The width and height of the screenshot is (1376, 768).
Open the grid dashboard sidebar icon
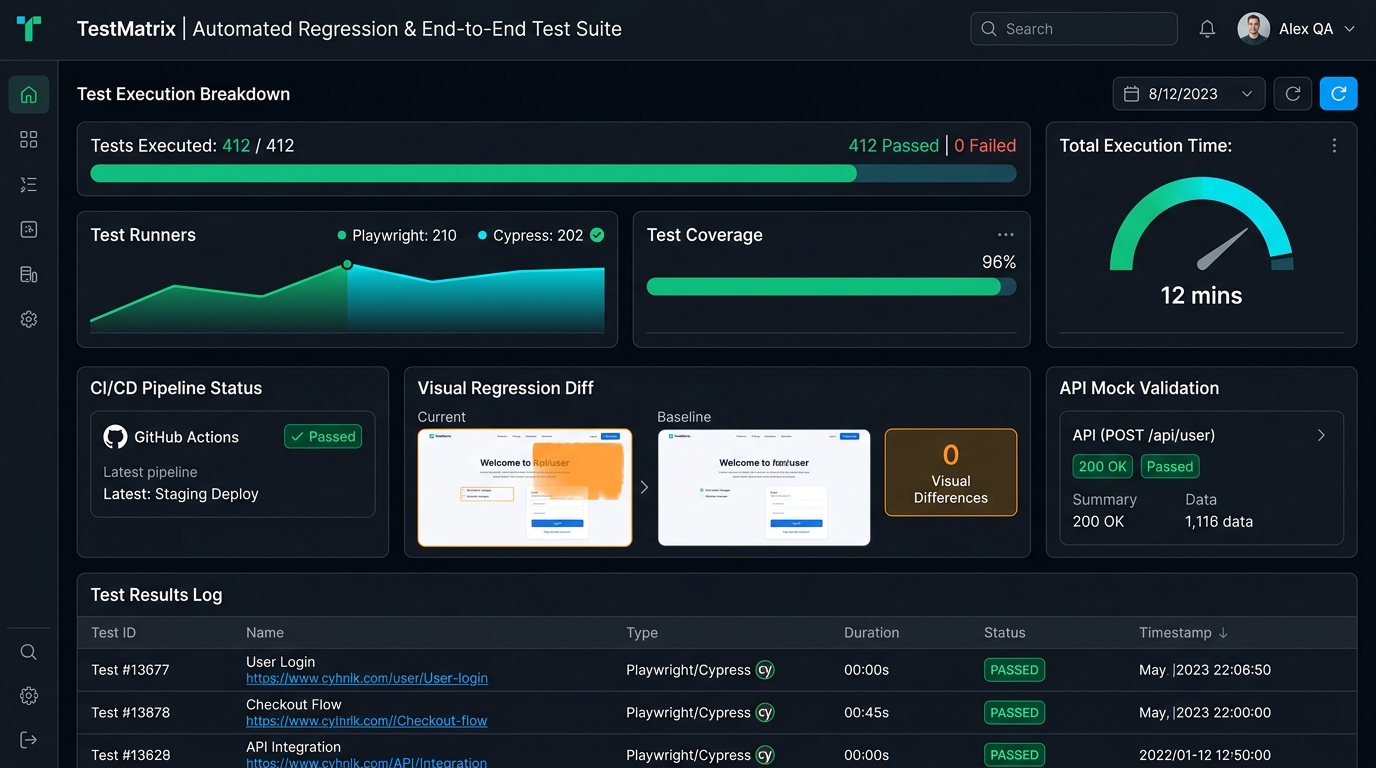28,140
